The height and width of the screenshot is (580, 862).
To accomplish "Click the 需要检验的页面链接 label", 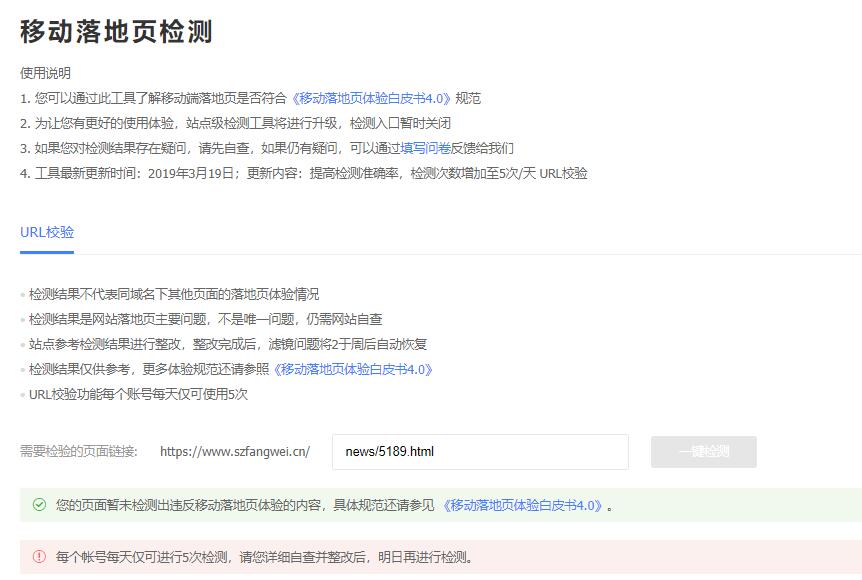I will pos(79,451).
